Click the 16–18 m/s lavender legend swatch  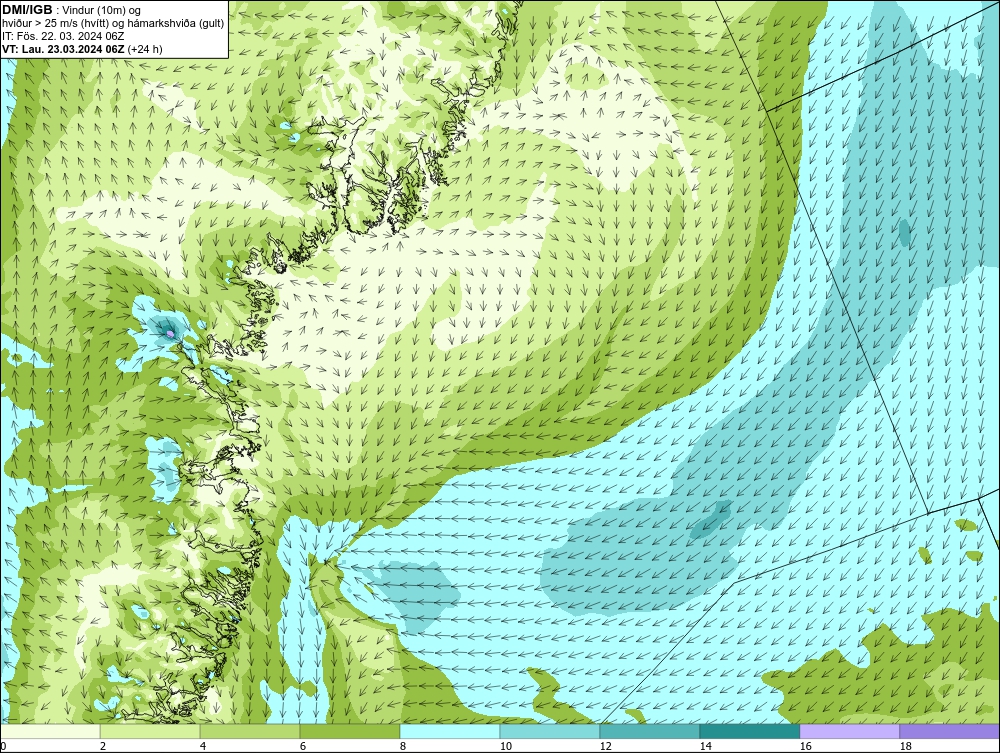click(x=849, y=731)
